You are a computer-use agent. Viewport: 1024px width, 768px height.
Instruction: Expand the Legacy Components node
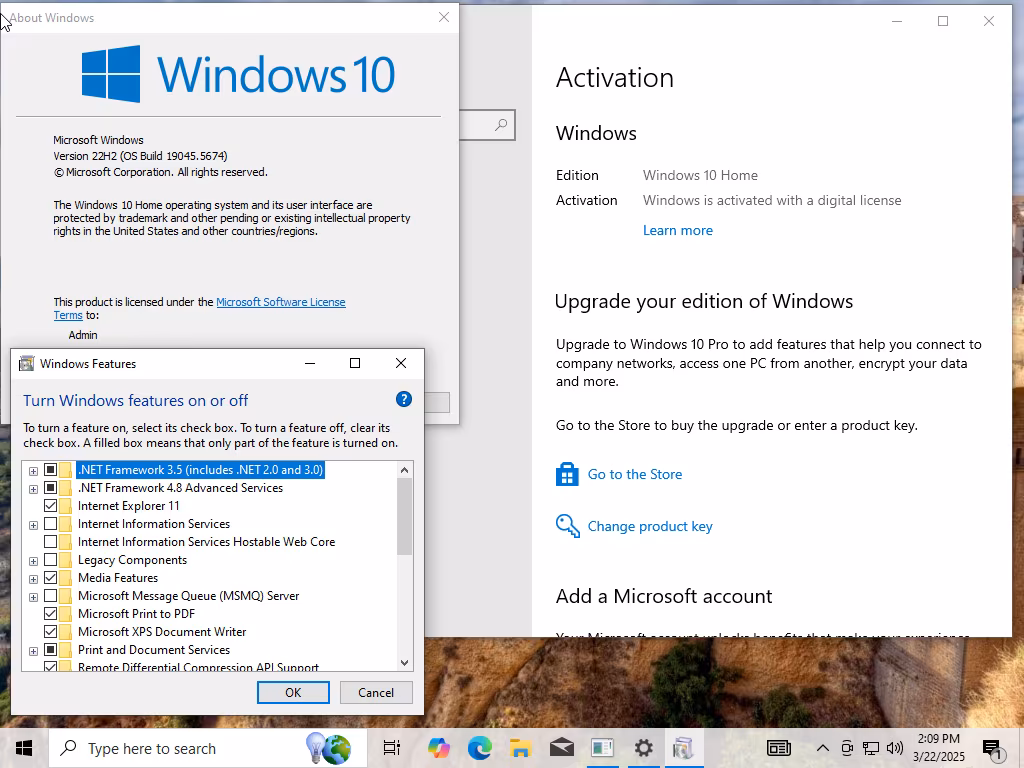click(x=33, y=560)
